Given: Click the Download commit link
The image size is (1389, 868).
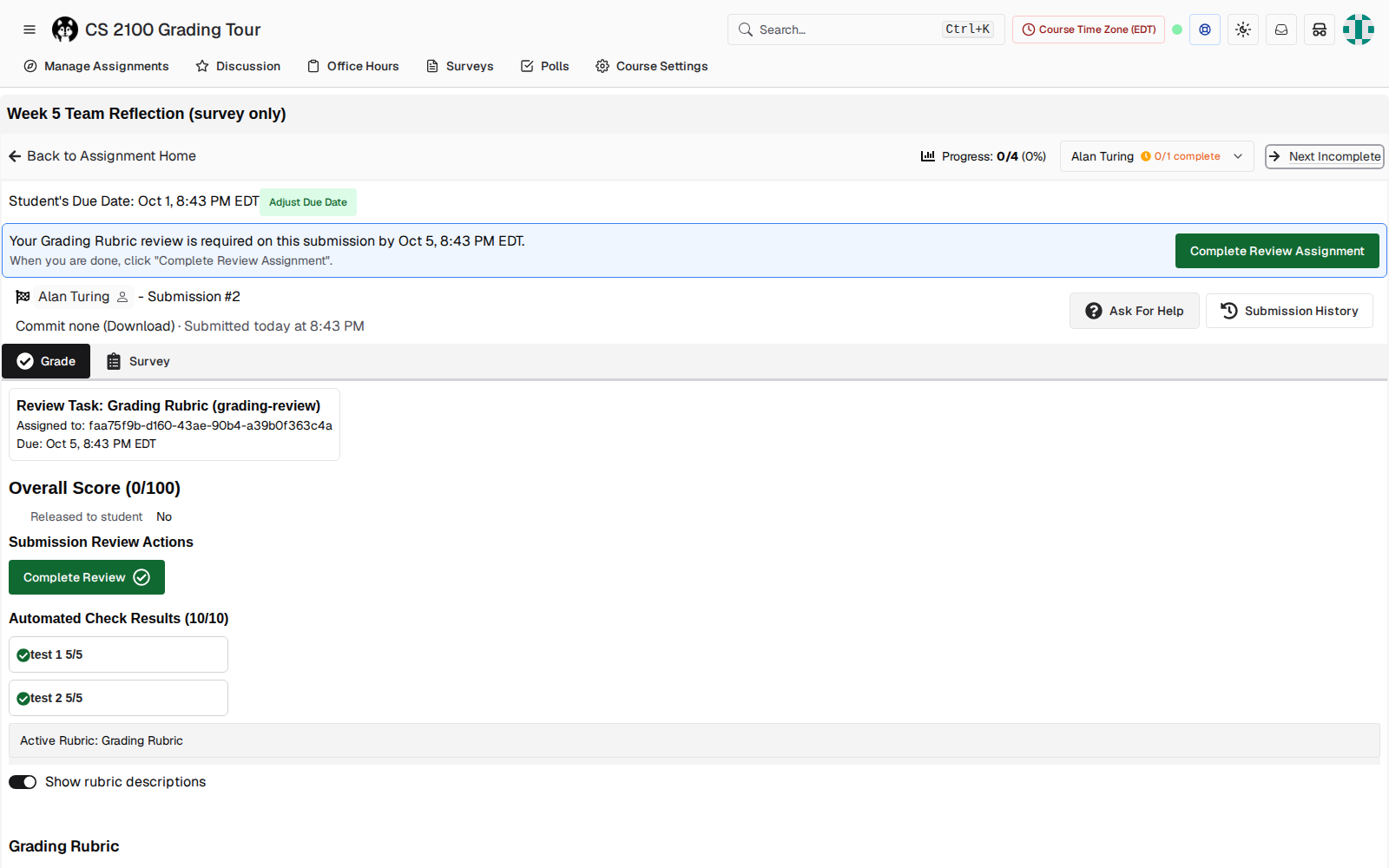Looking at the screenshot, I should [139, 326].
